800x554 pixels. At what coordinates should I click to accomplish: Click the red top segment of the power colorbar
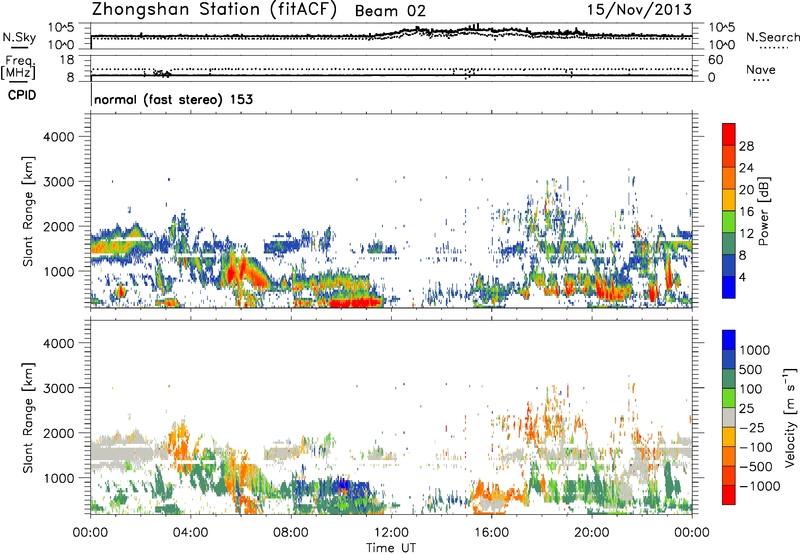point(729,134)
